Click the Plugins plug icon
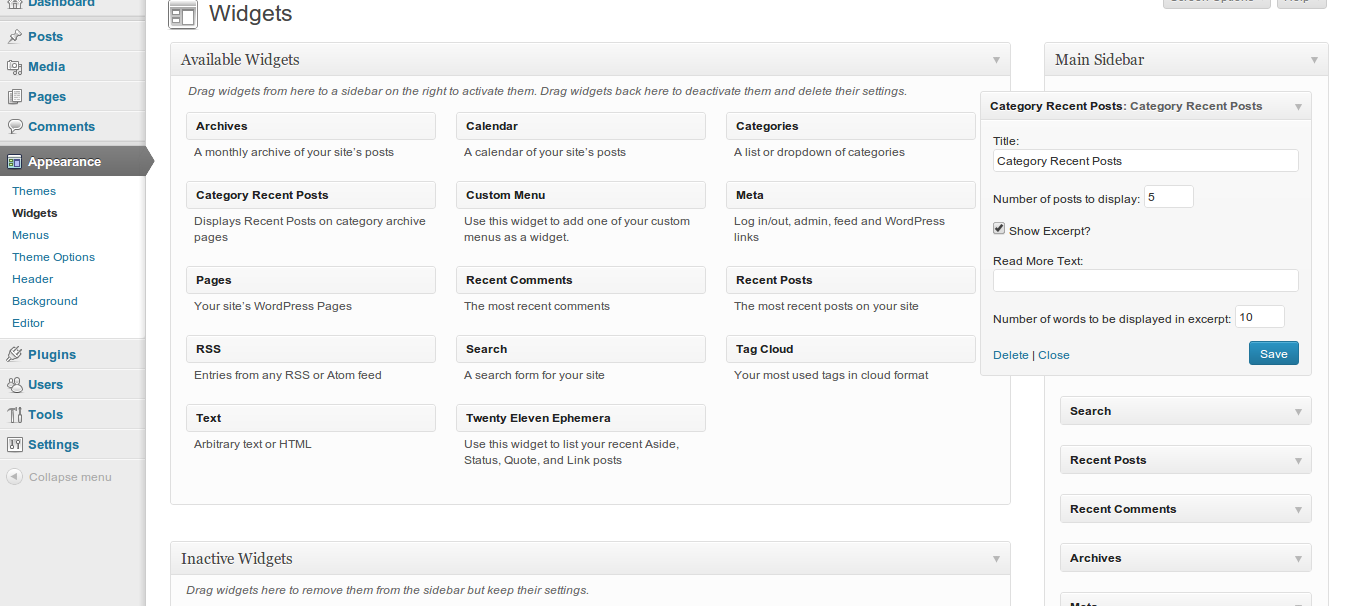The image size is (1346, 606). click(x=14, y=355)
